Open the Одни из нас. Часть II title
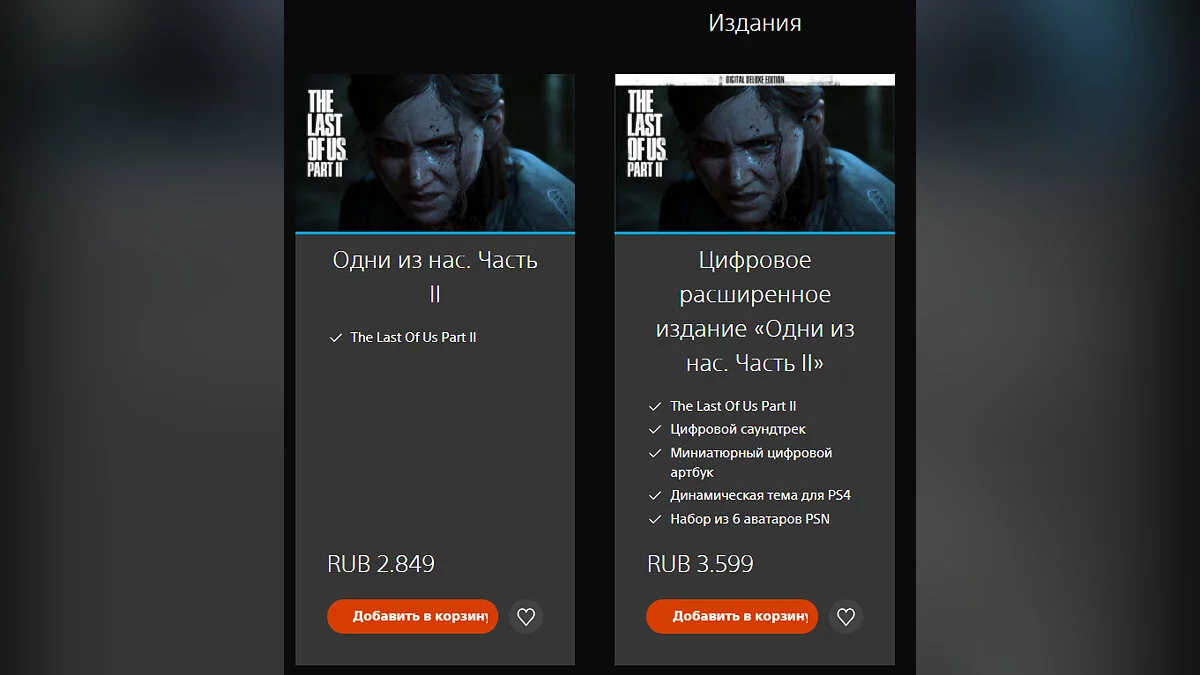This screenshot has height=675, width=1200. click(435, 277)
